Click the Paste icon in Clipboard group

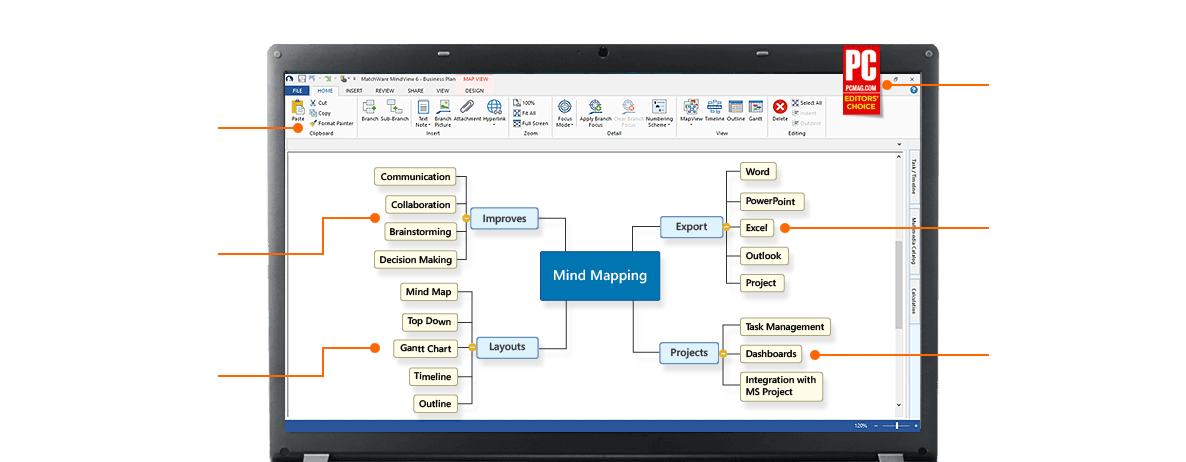pos(298,107)
